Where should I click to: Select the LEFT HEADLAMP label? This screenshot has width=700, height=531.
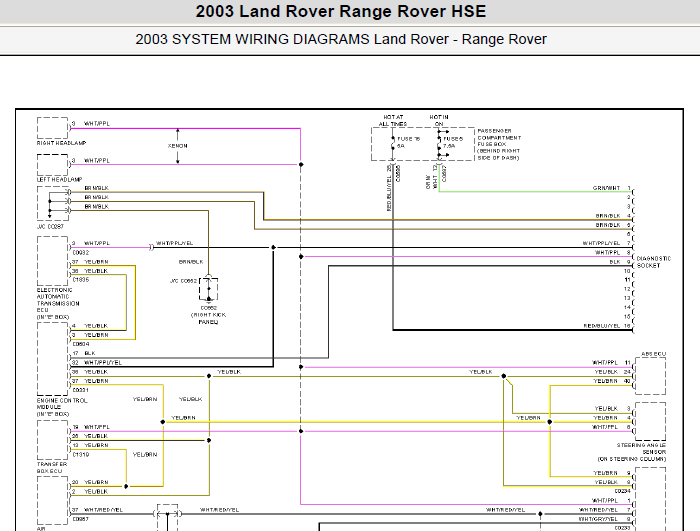click(x=59, y=180)
